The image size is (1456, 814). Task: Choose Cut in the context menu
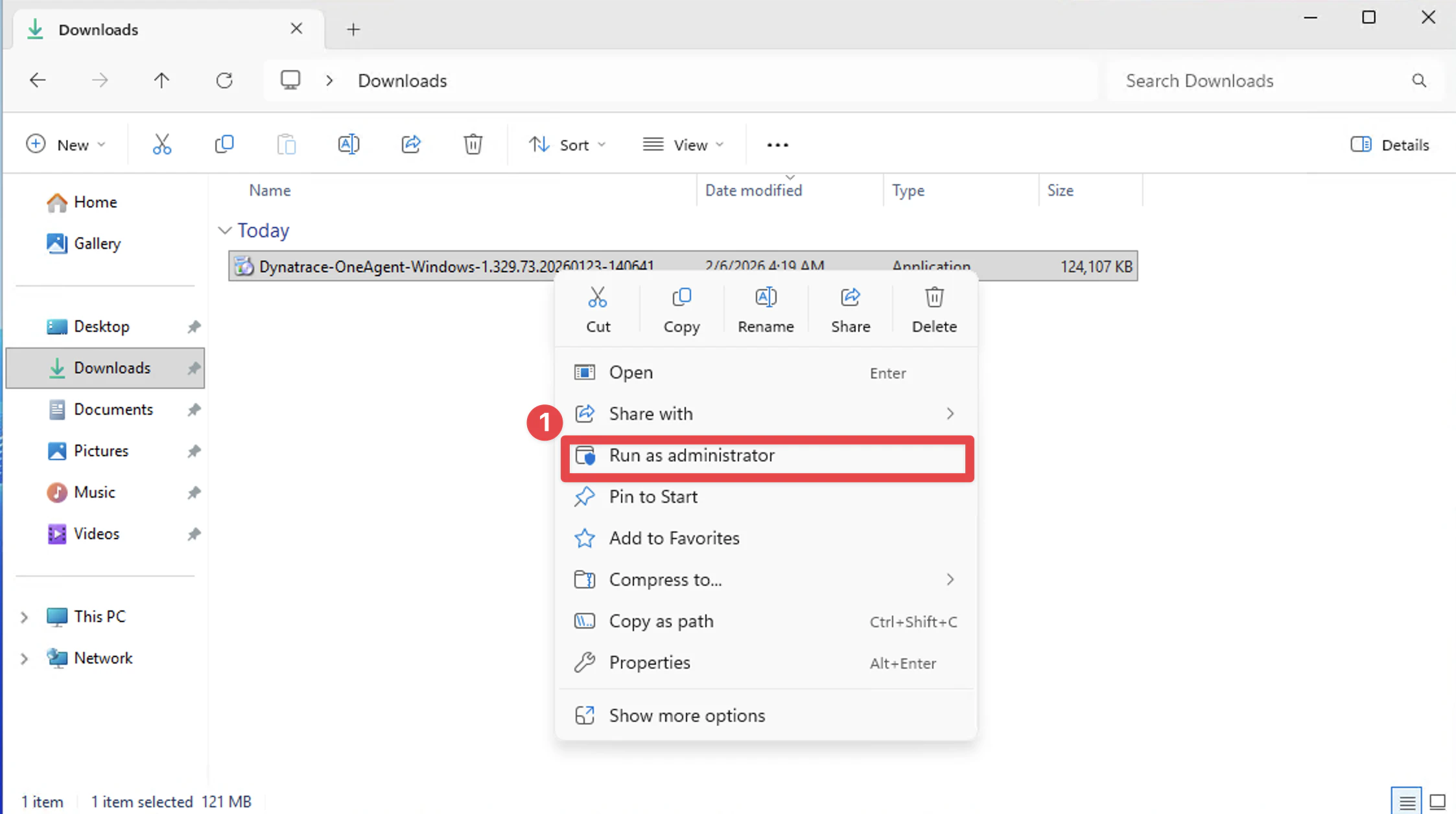click(x=598, y=310)
